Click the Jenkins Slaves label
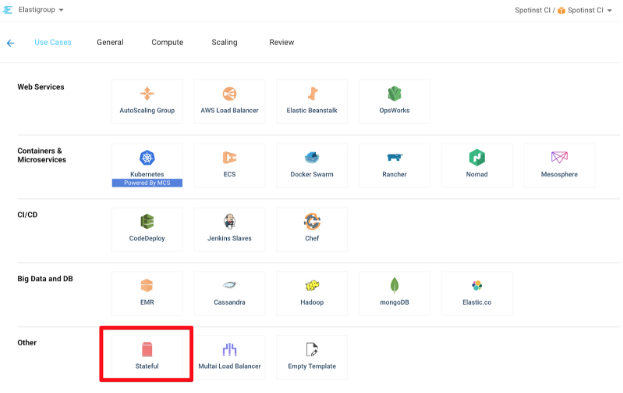Screen dimensions: 623x393 229,238
